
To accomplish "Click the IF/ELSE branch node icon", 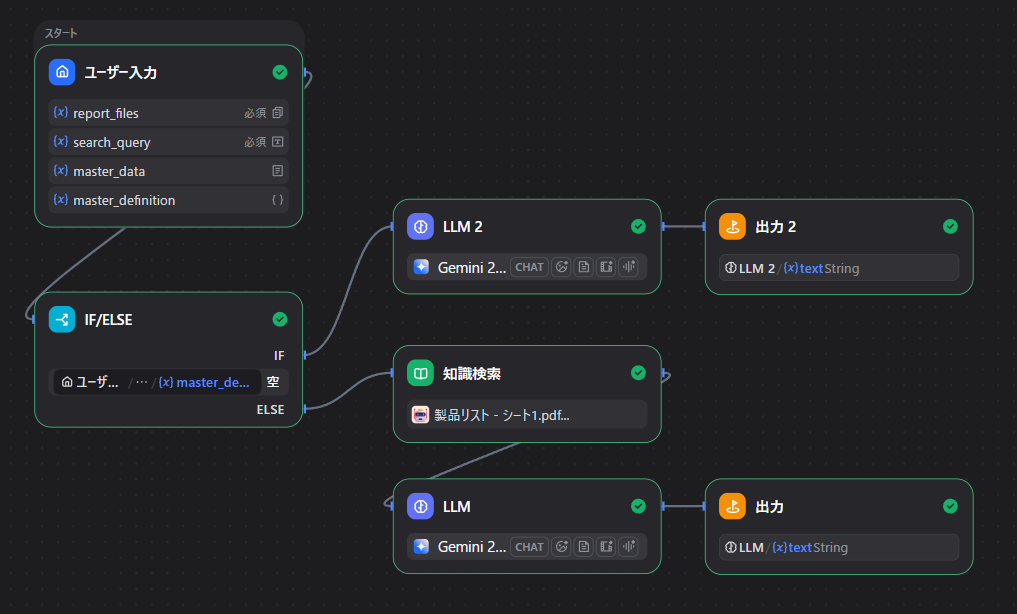I will 62,320.
